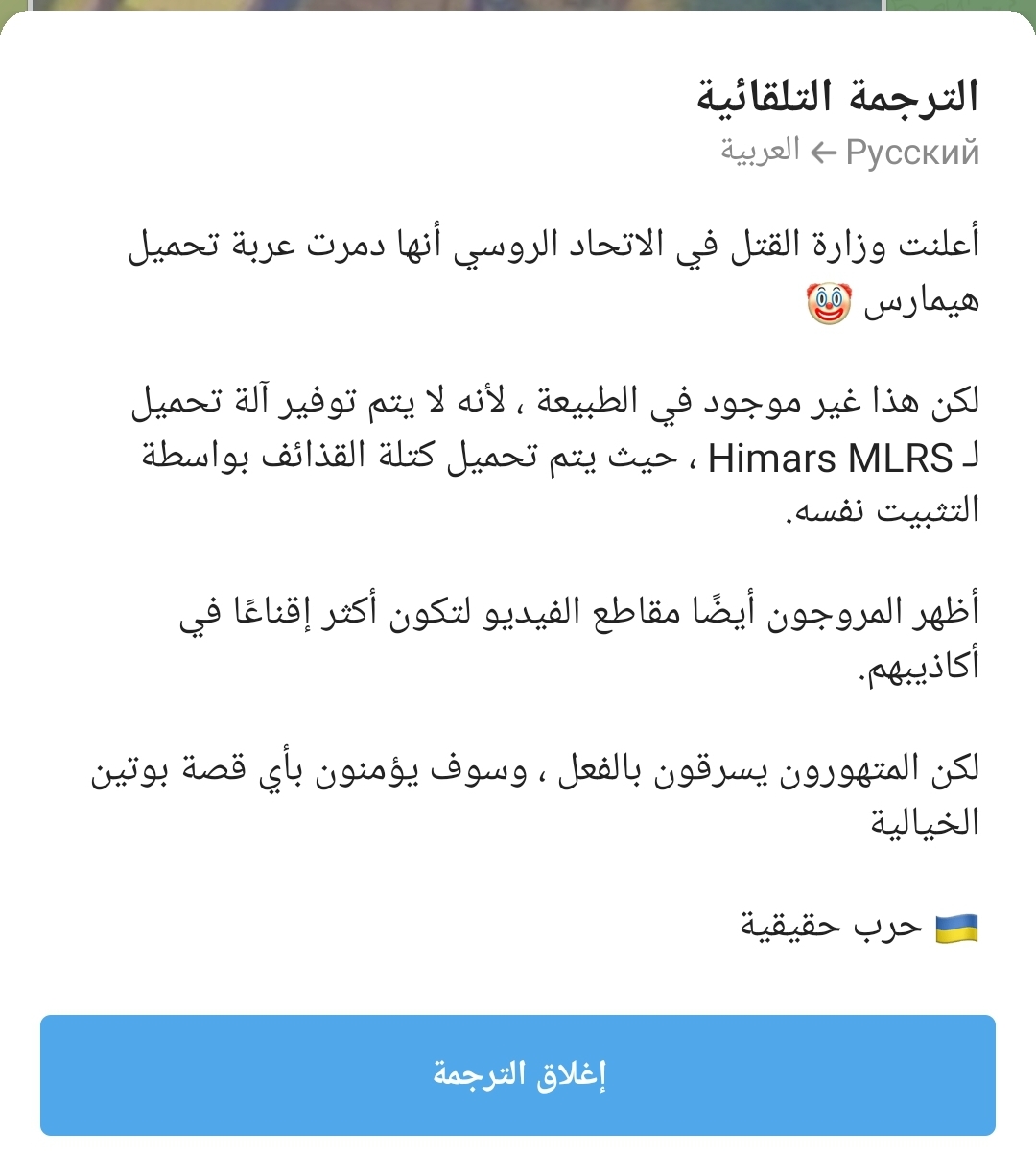Click the clown face emoji

pyautogui.click(x=829, y=304)
